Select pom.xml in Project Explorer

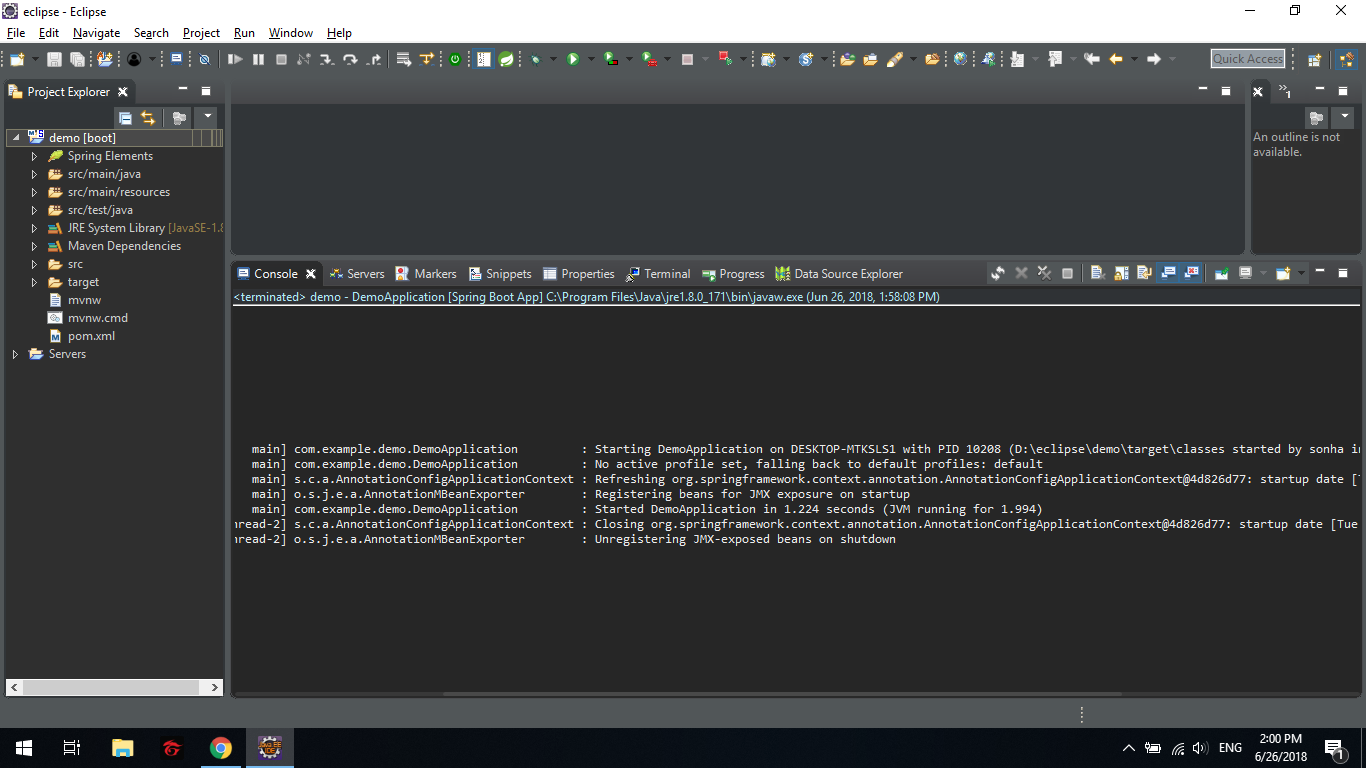pyautogui.click(x=91, y=336)
